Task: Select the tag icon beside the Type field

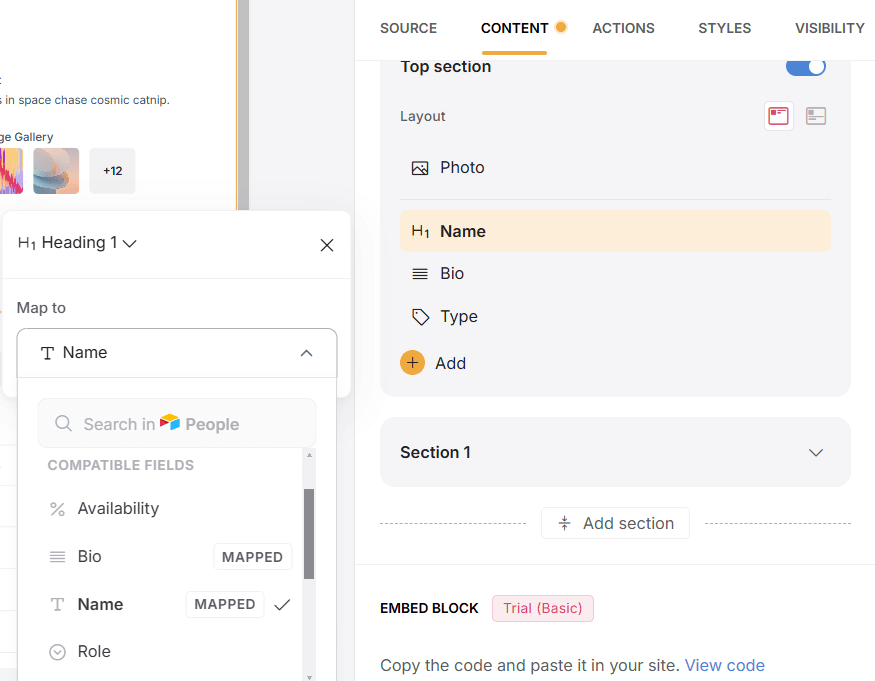Action: click(421, 317)
